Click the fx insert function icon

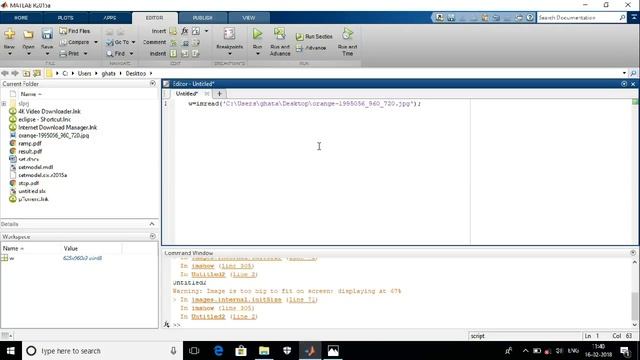[184, 31]
